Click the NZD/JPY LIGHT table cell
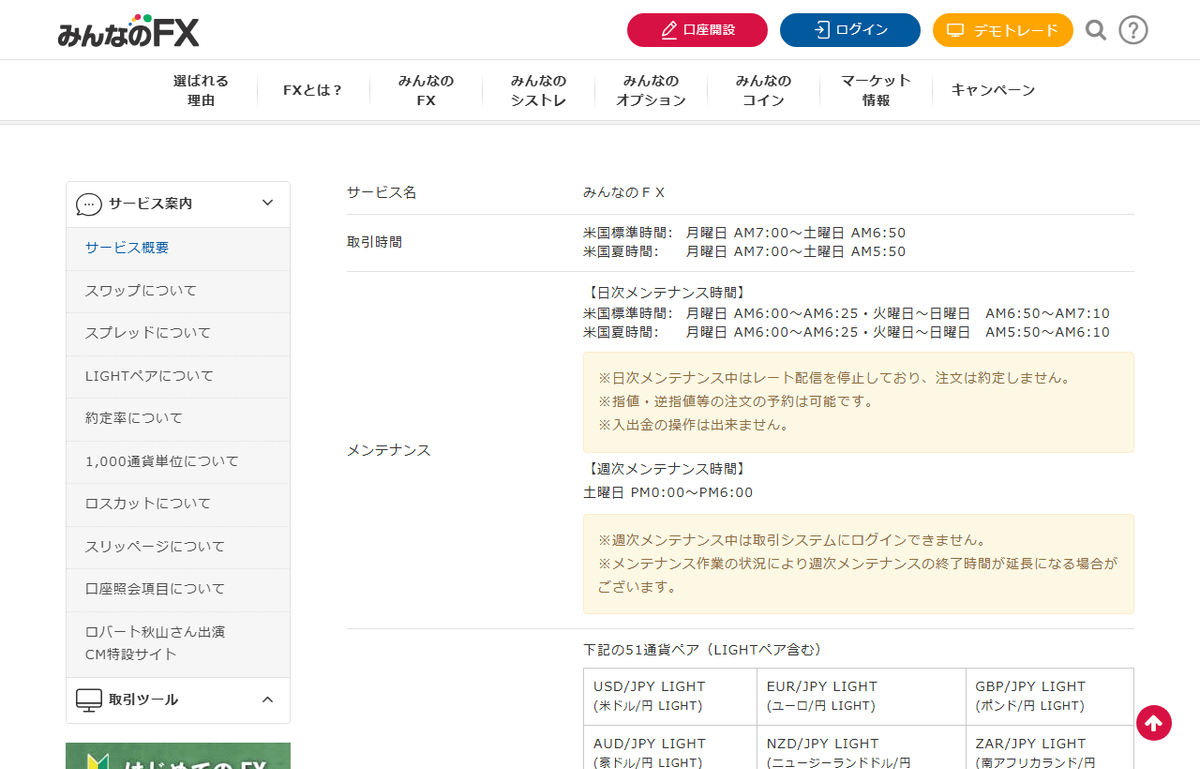 861,748
